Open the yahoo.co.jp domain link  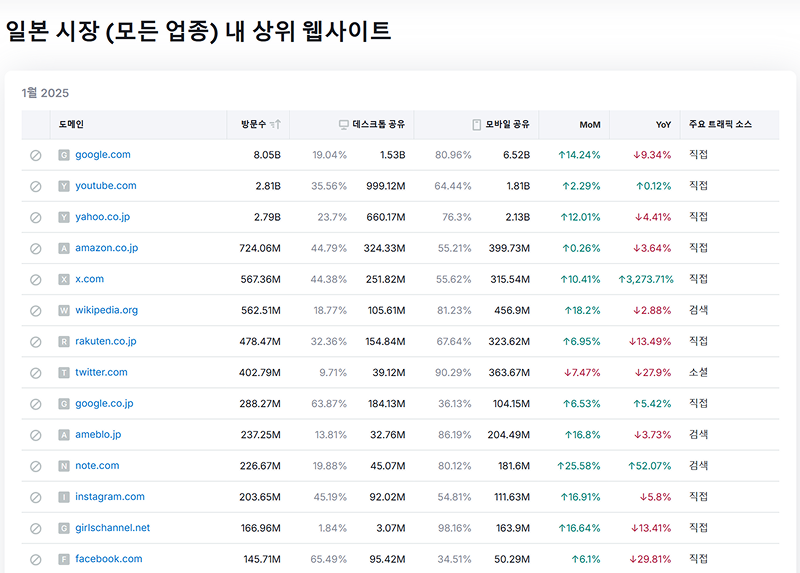coord(103,217)
